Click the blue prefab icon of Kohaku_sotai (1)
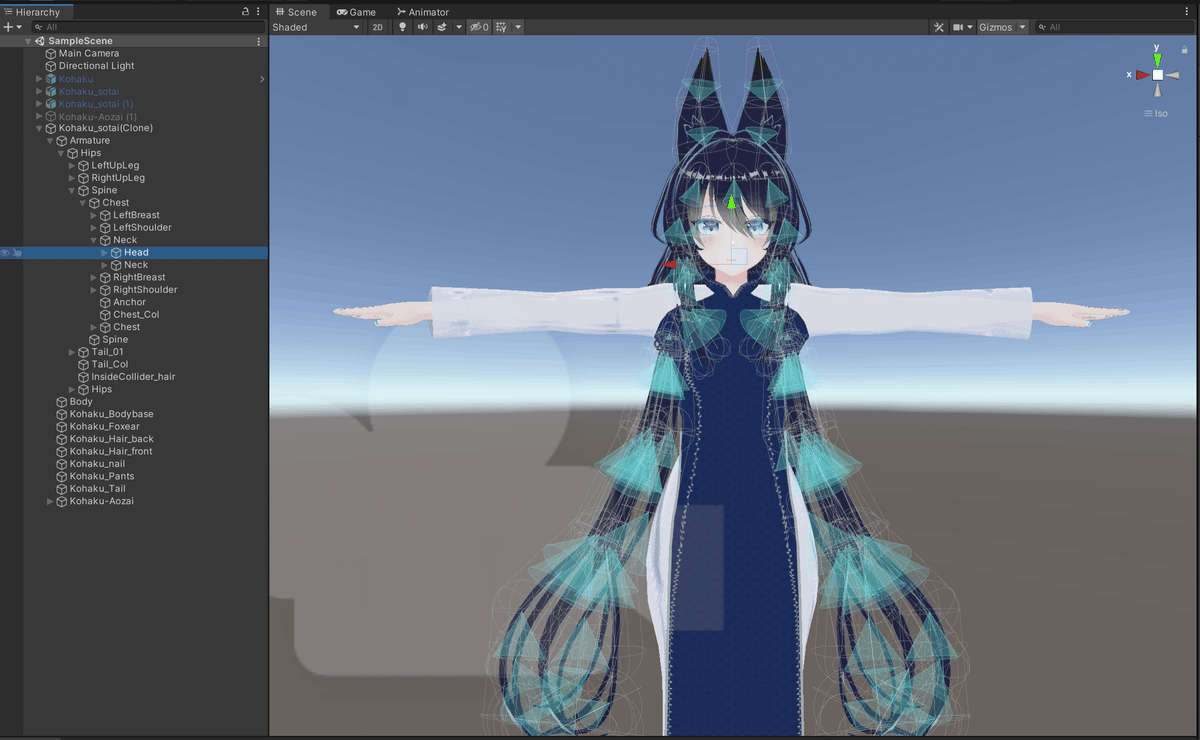The width and height of the screenshot is (1200, 740). (51, 103)
